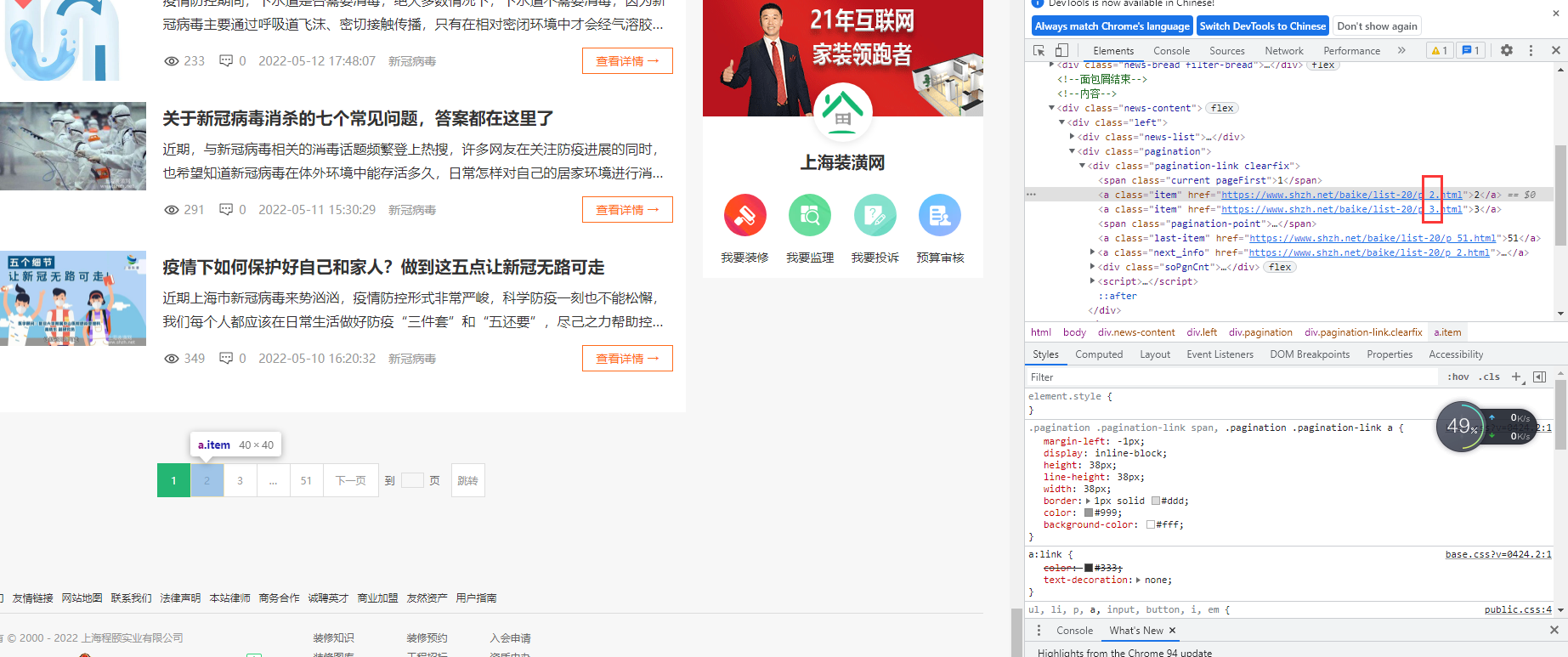Click the #fff background color swatch
Screen dimensions: 1568x657
[x=1151, y=524]
